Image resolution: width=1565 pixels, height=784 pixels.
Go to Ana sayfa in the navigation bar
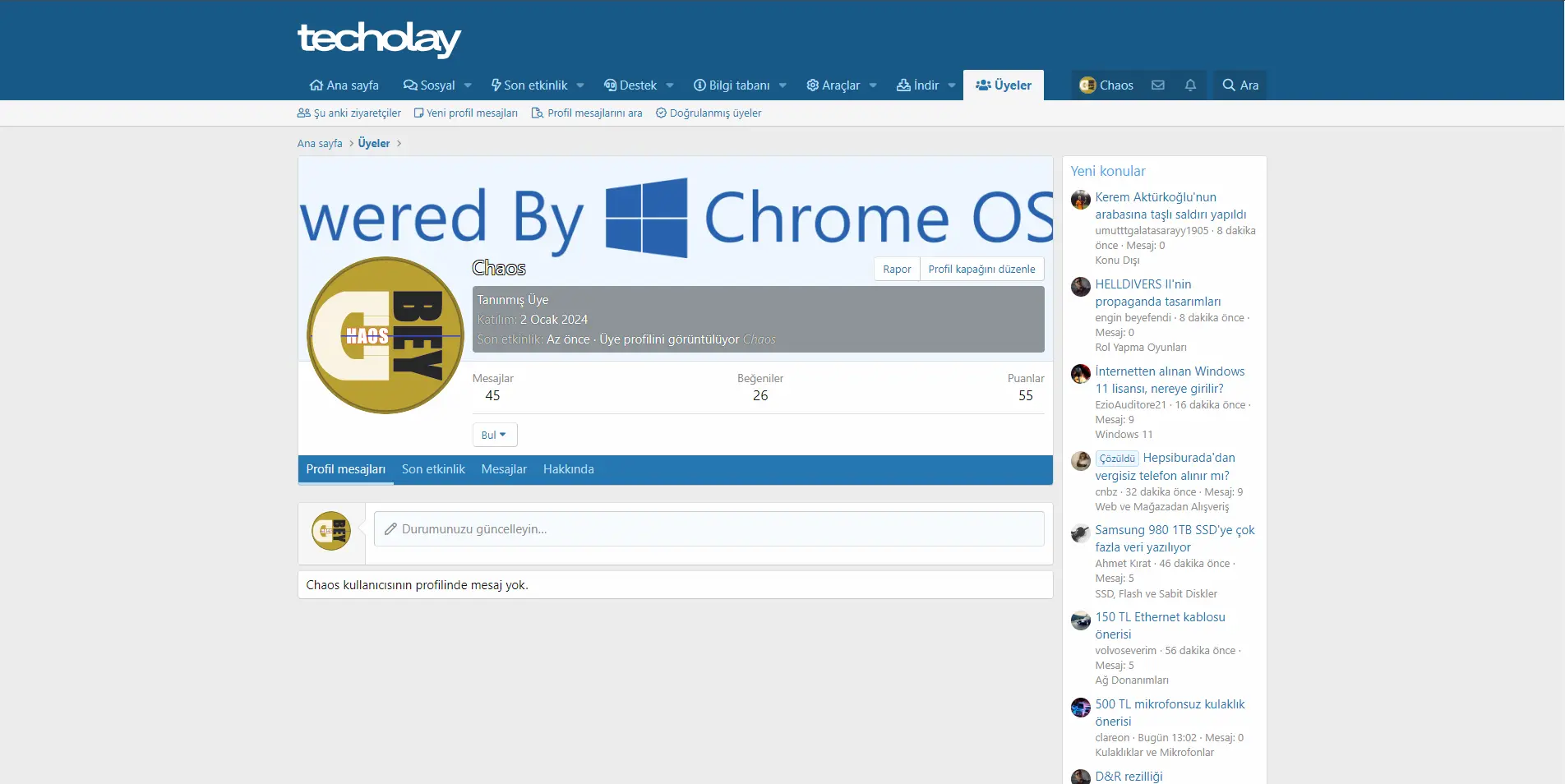point(344,85)
